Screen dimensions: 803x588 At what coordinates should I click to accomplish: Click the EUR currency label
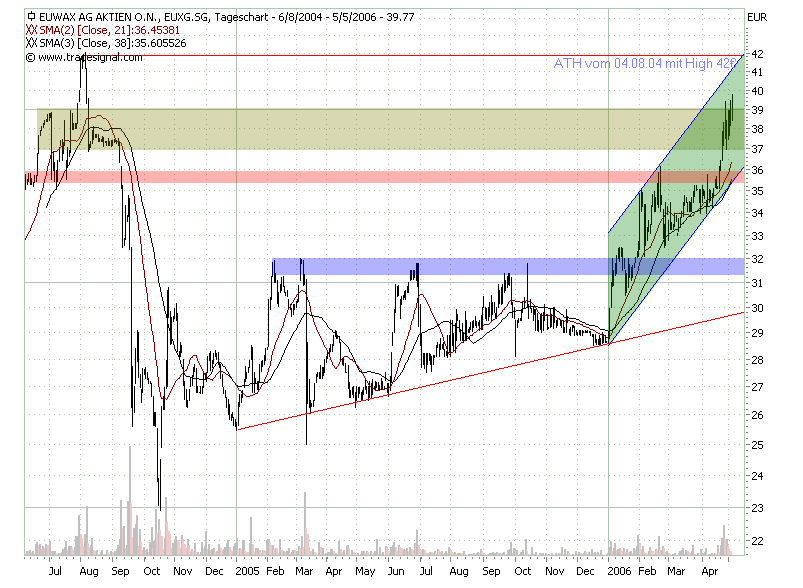(x=757, y=17)
